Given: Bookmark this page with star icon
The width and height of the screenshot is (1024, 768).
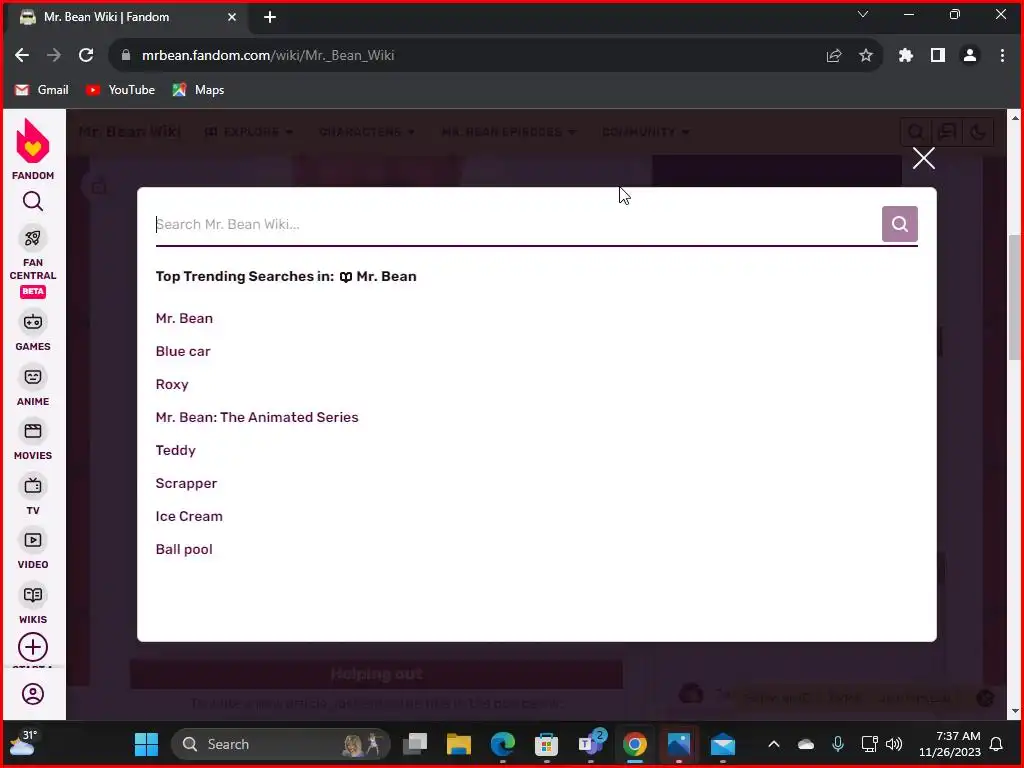Looking at the screenshot, I should 865,56.
